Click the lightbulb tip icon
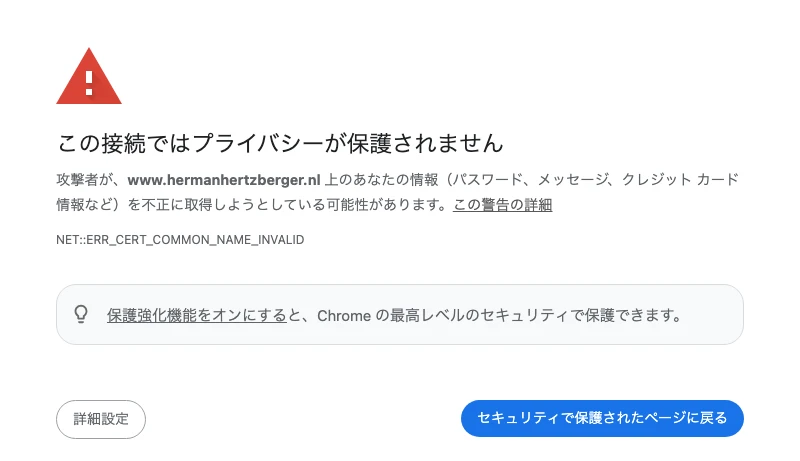Viewport: 800px width, 461px height. click(82, 314)
